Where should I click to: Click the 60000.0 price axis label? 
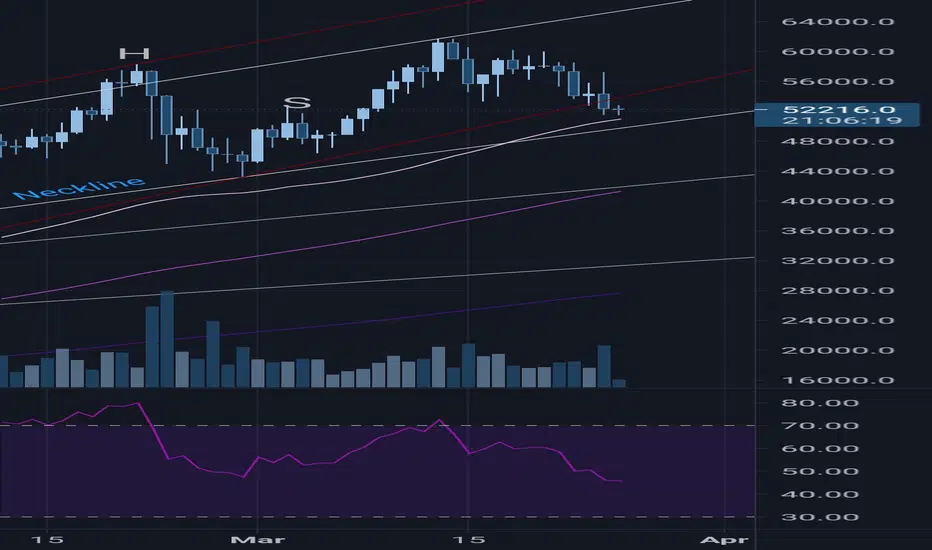click(x=838, y=52)
